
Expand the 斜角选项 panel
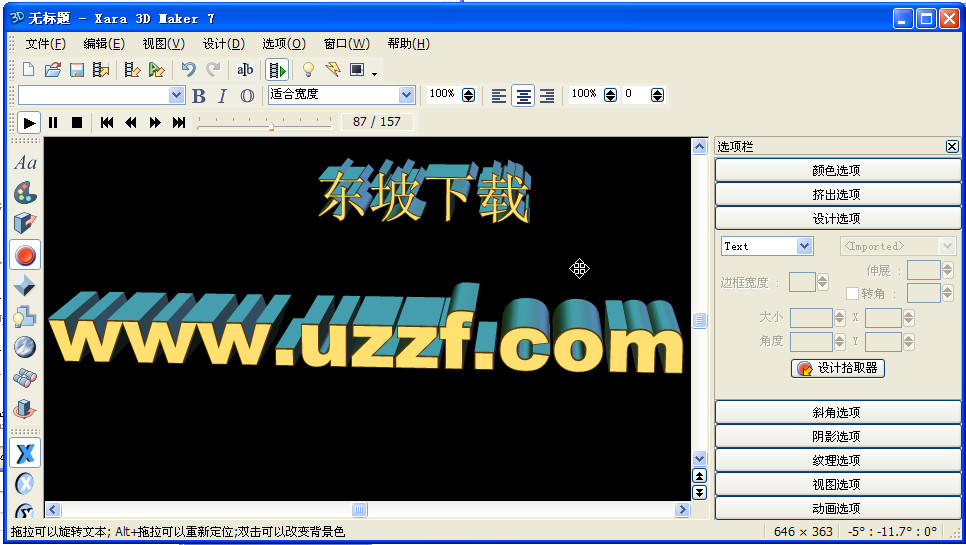[x=837, y=413]
